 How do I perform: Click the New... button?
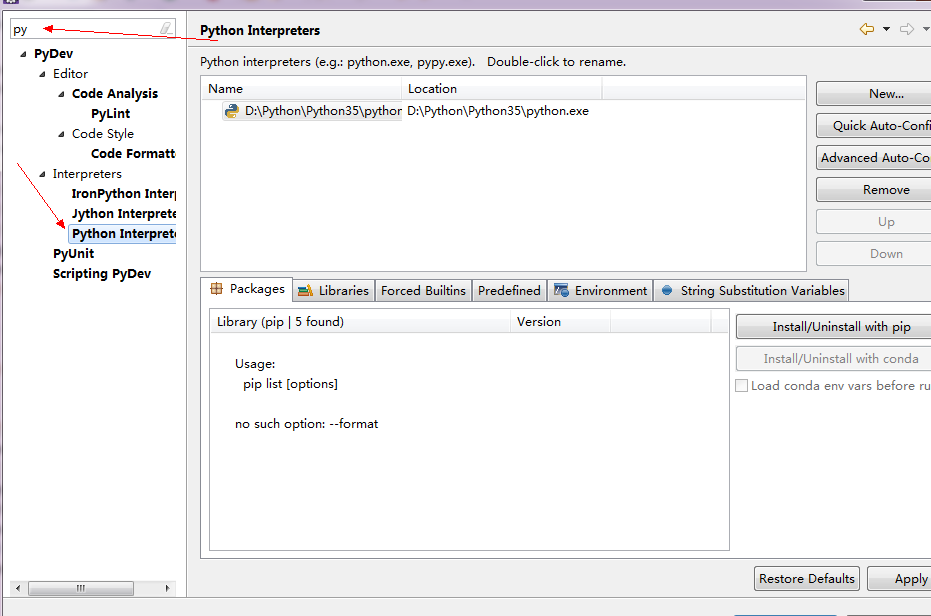(873, 94)
